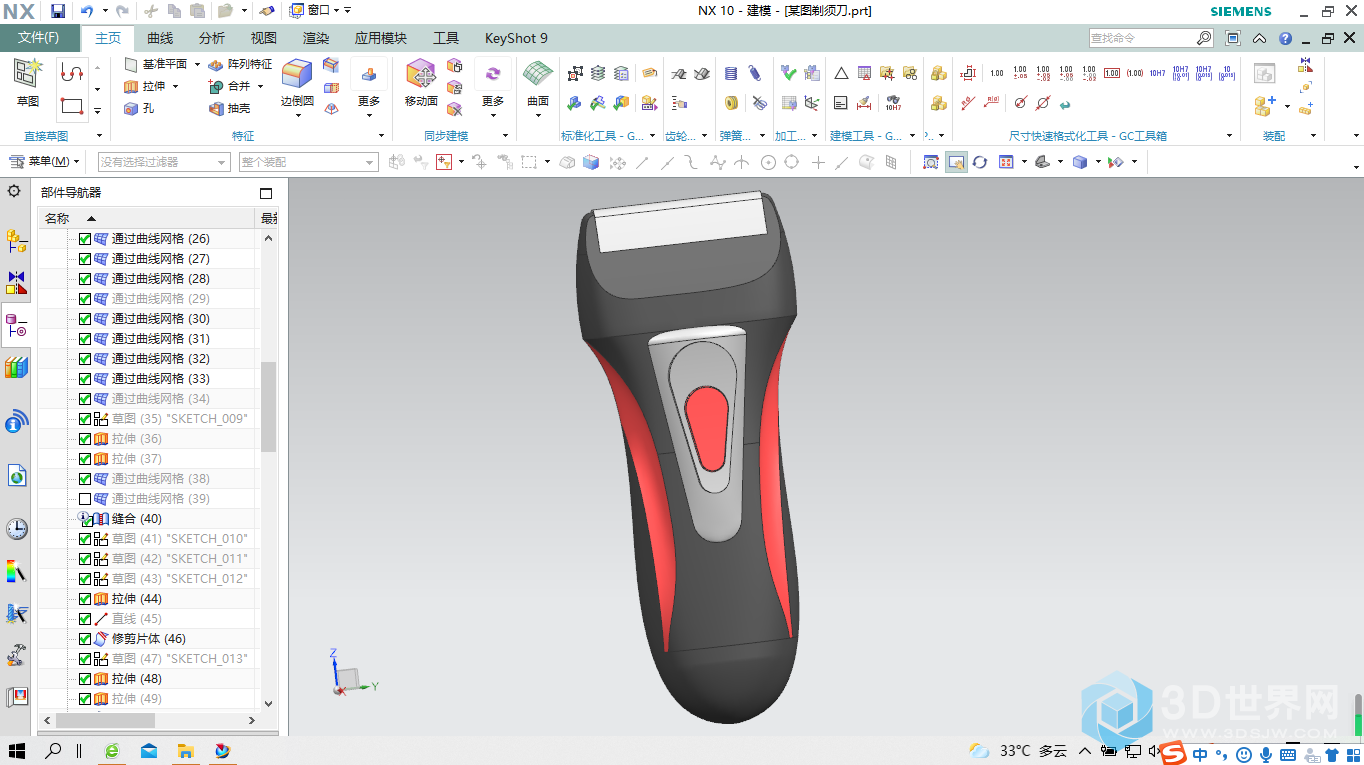Open the Constraint Navigator sidebar icon
The width and height of the screenshot is (1364, 765).
click(16, 283)
